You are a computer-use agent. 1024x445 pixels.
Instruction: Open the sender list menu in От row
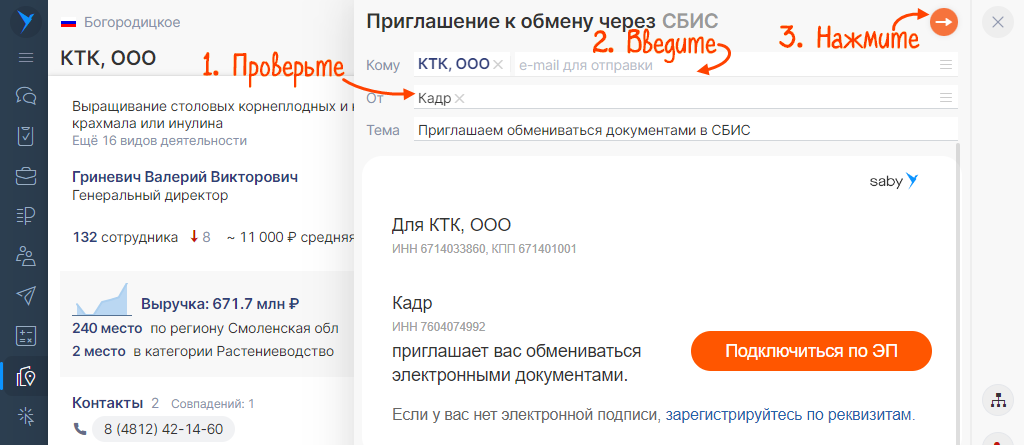point(945,98)
